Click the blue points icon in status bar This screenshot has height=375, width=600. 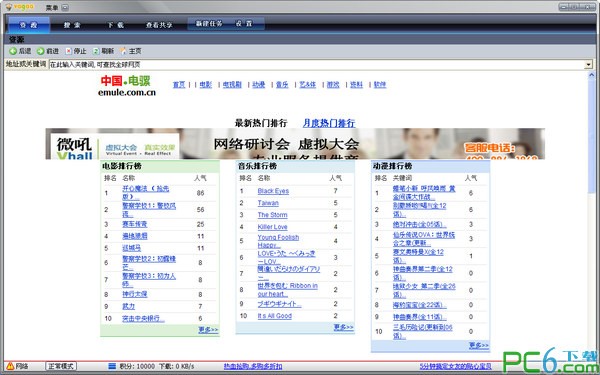tap(112, 366)
